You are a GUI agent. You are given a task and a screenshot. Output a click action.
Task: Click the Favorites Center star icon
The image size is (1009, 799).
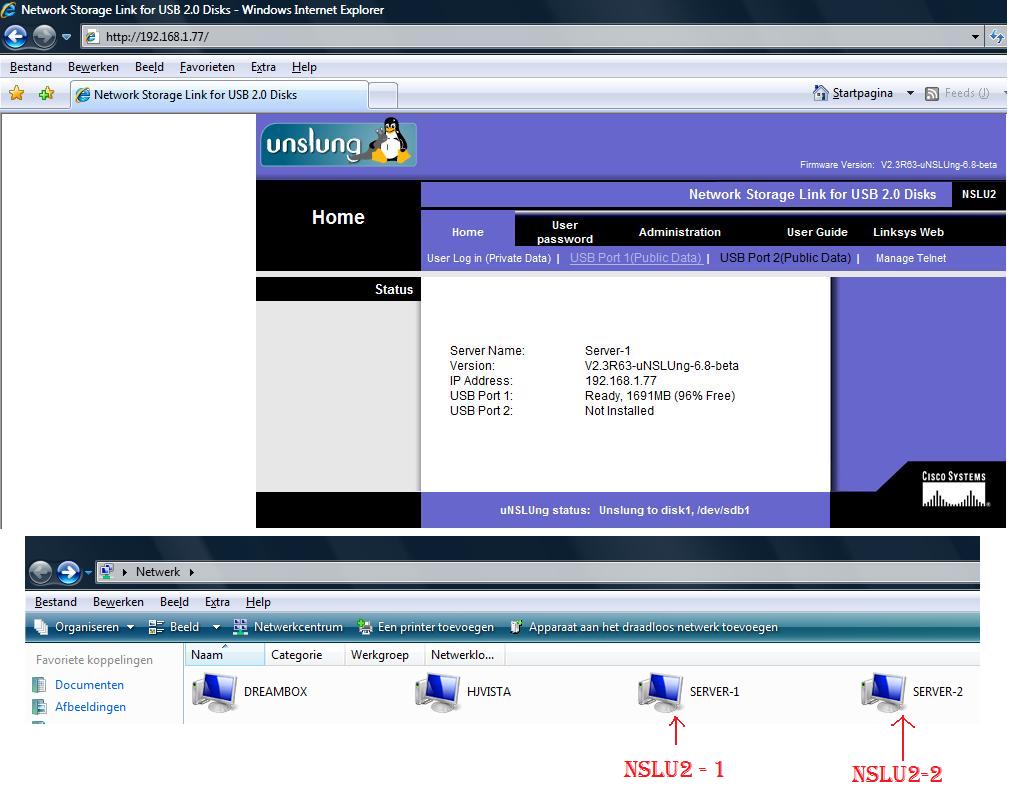tap(17, 94)
